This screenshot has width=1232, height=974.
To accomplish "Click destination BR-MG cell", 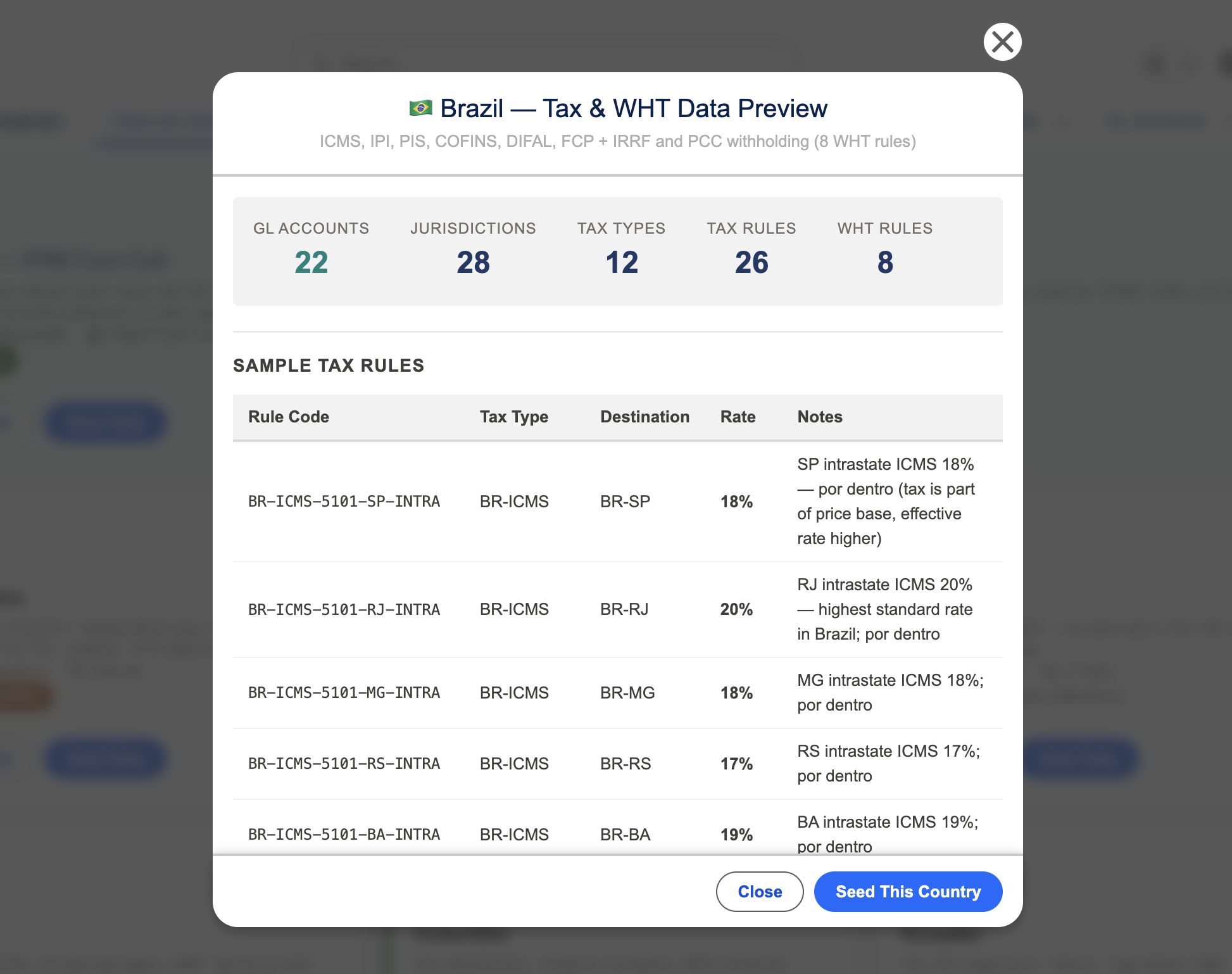I will click(627, 693).
